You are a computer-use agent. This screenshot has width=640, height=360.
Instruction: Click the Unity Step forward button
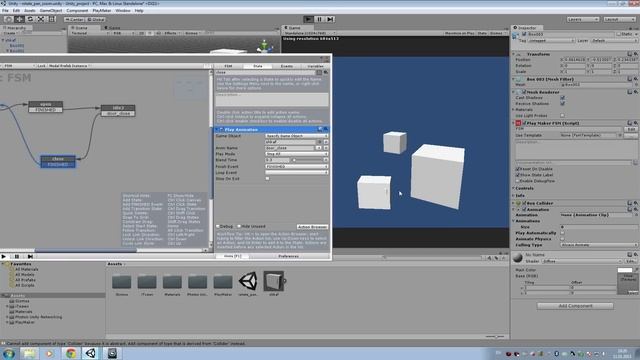330,19
